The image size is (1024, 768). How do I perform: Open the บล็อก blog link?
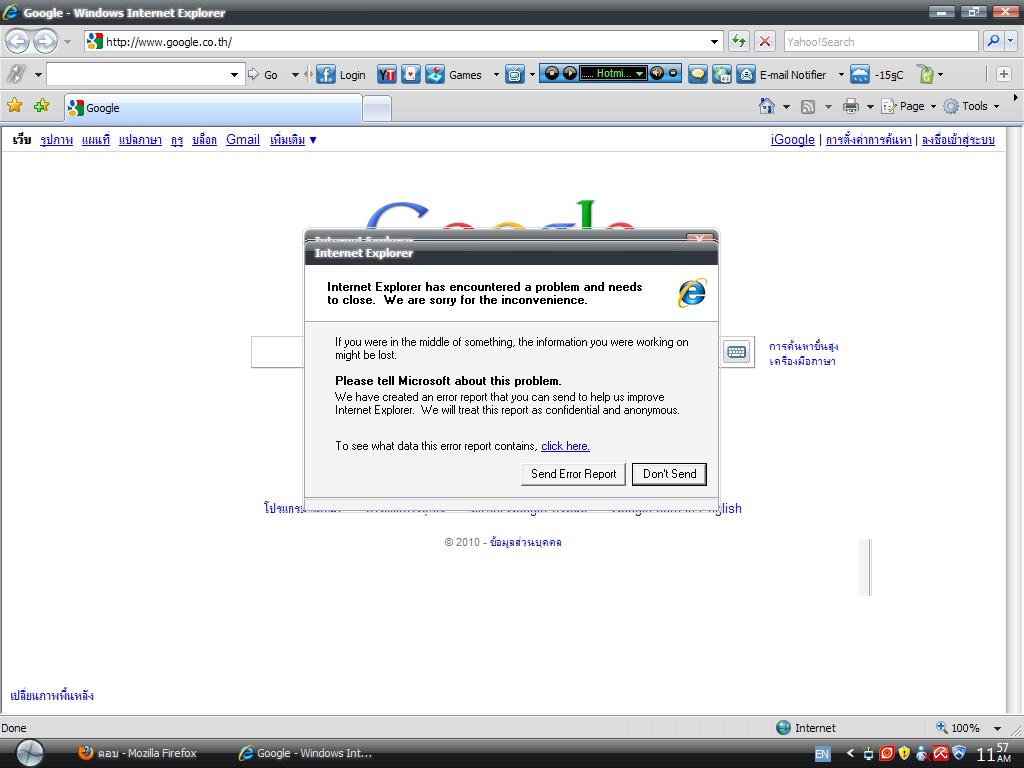point(204,140)
